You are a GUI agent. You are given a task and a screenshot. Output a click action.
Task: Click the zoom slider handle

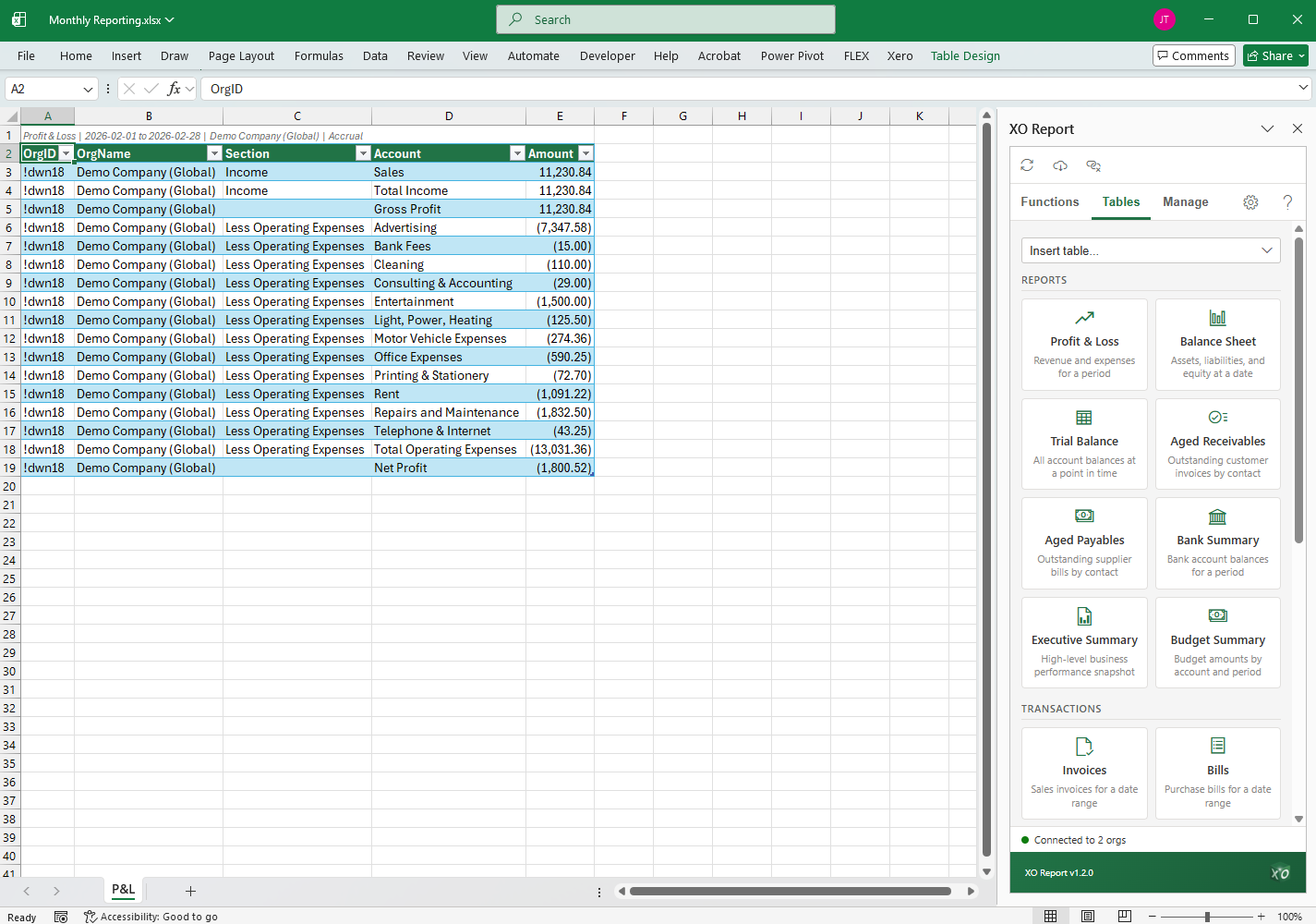tap(1207, 917)
